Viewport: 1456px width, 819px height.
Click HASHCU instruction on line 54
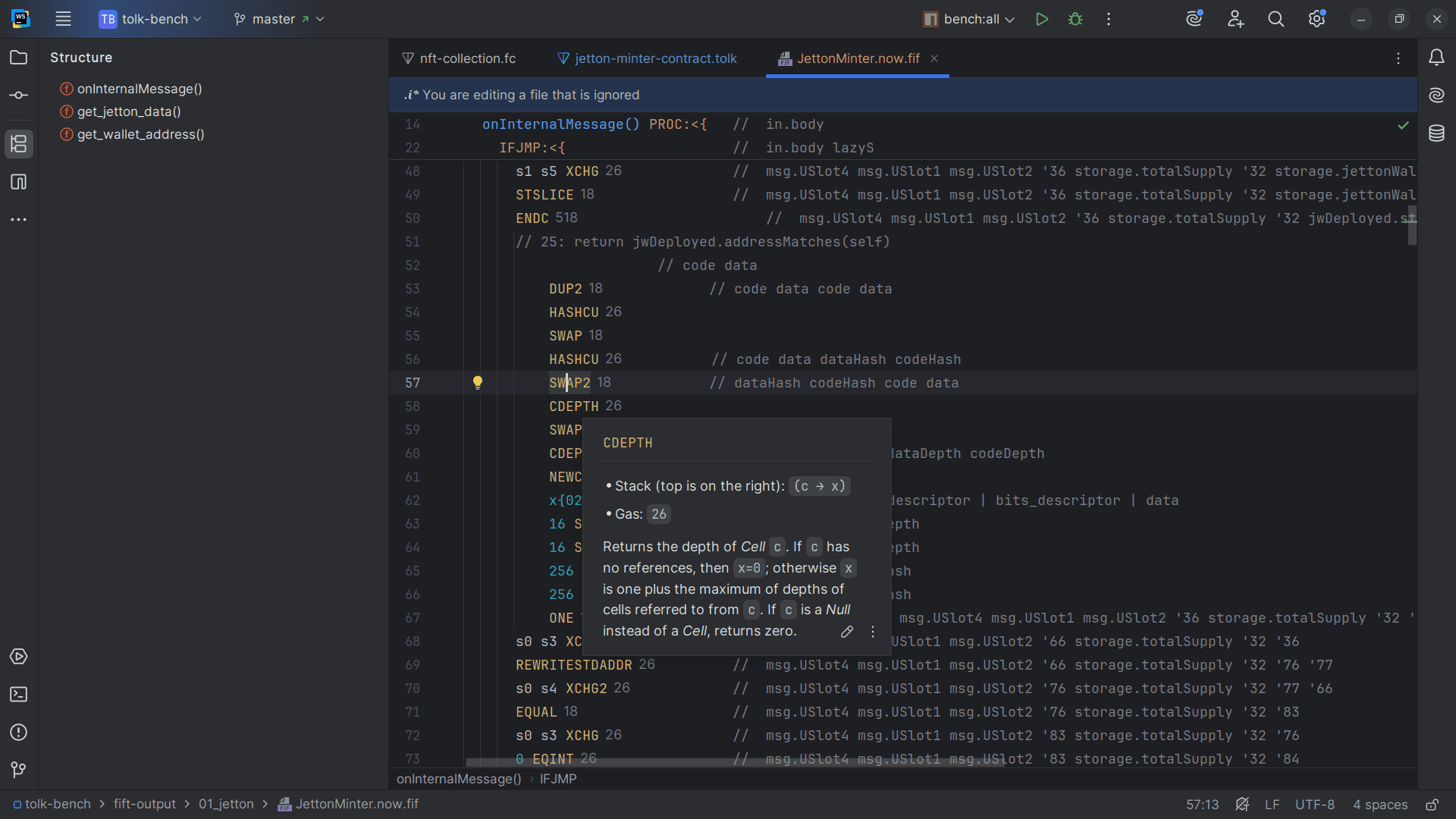click(x=573, y=312)
